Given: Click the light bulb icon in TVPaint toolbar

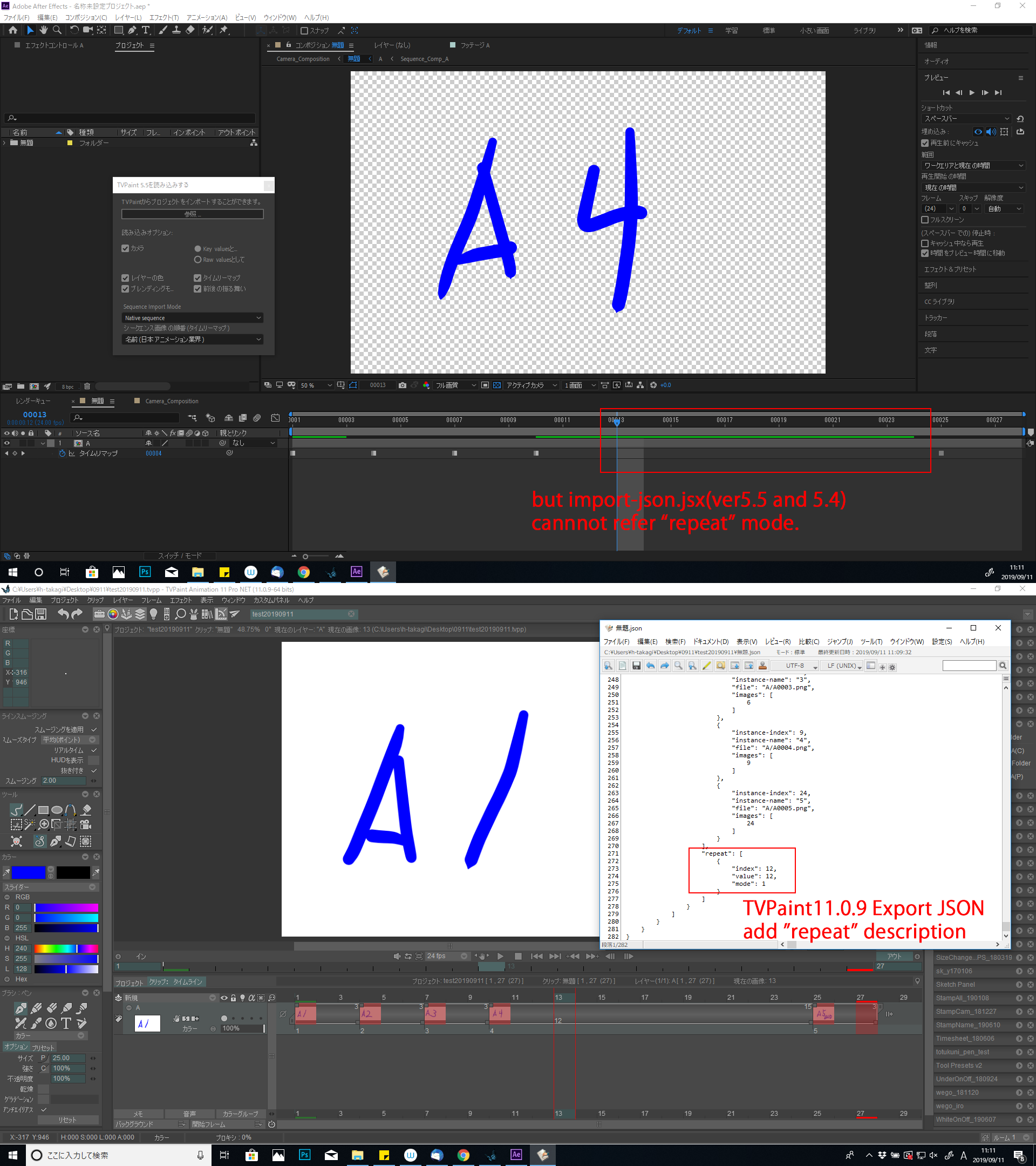Looking at the screenshot, I should click(x=154, y=614).
